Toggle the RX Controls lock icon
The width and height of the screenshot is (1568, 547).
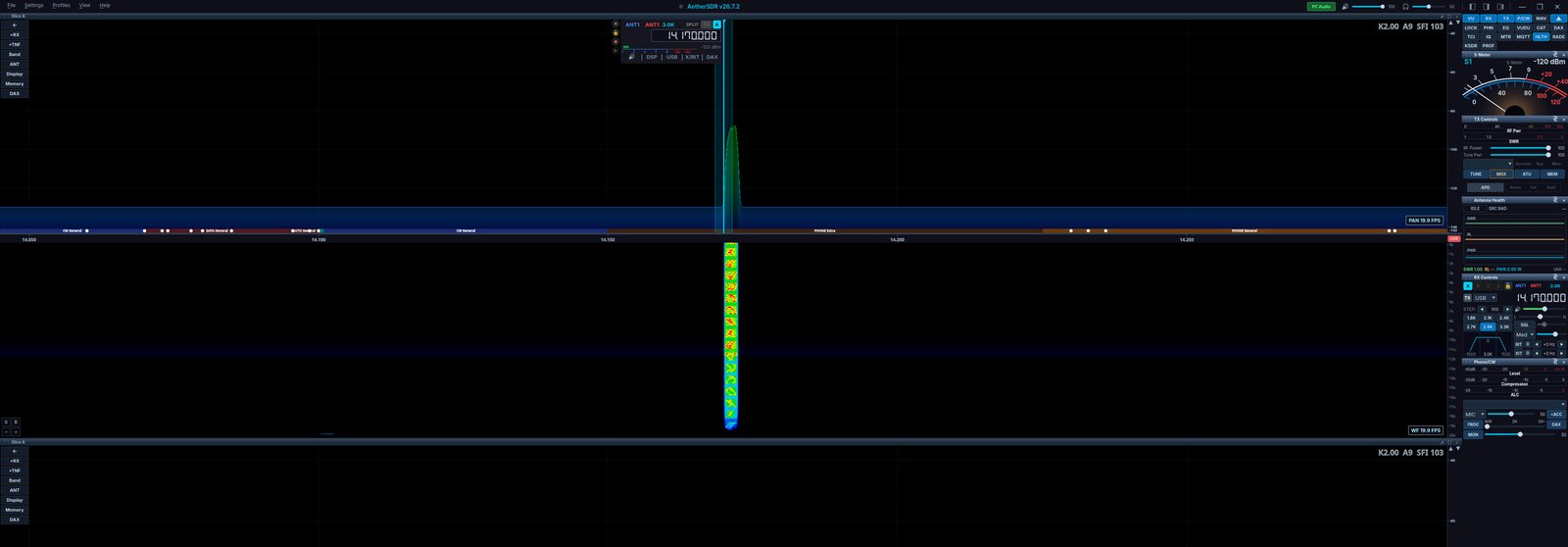click(1507, 286)
